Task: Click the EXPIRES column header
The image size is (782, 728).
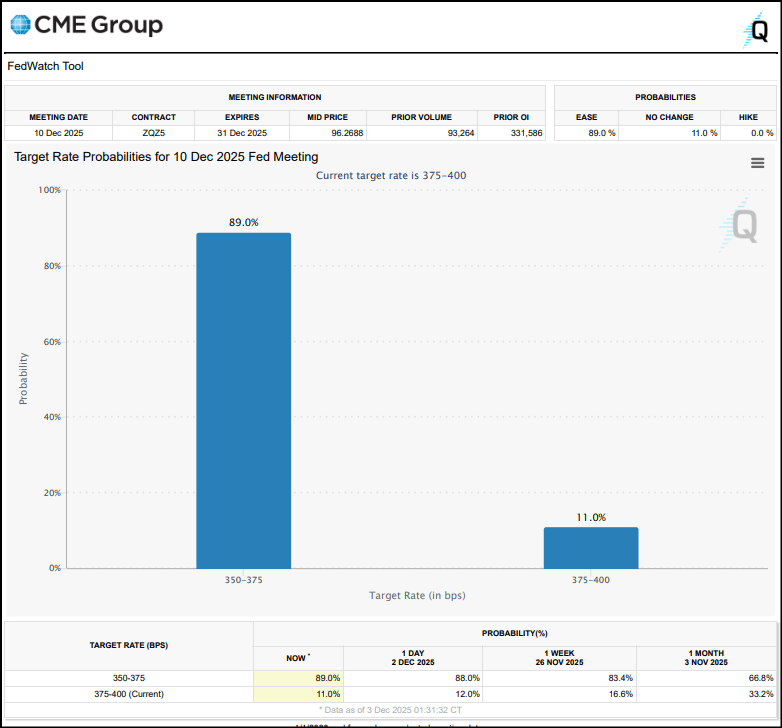Action: (x=242, y=117)
